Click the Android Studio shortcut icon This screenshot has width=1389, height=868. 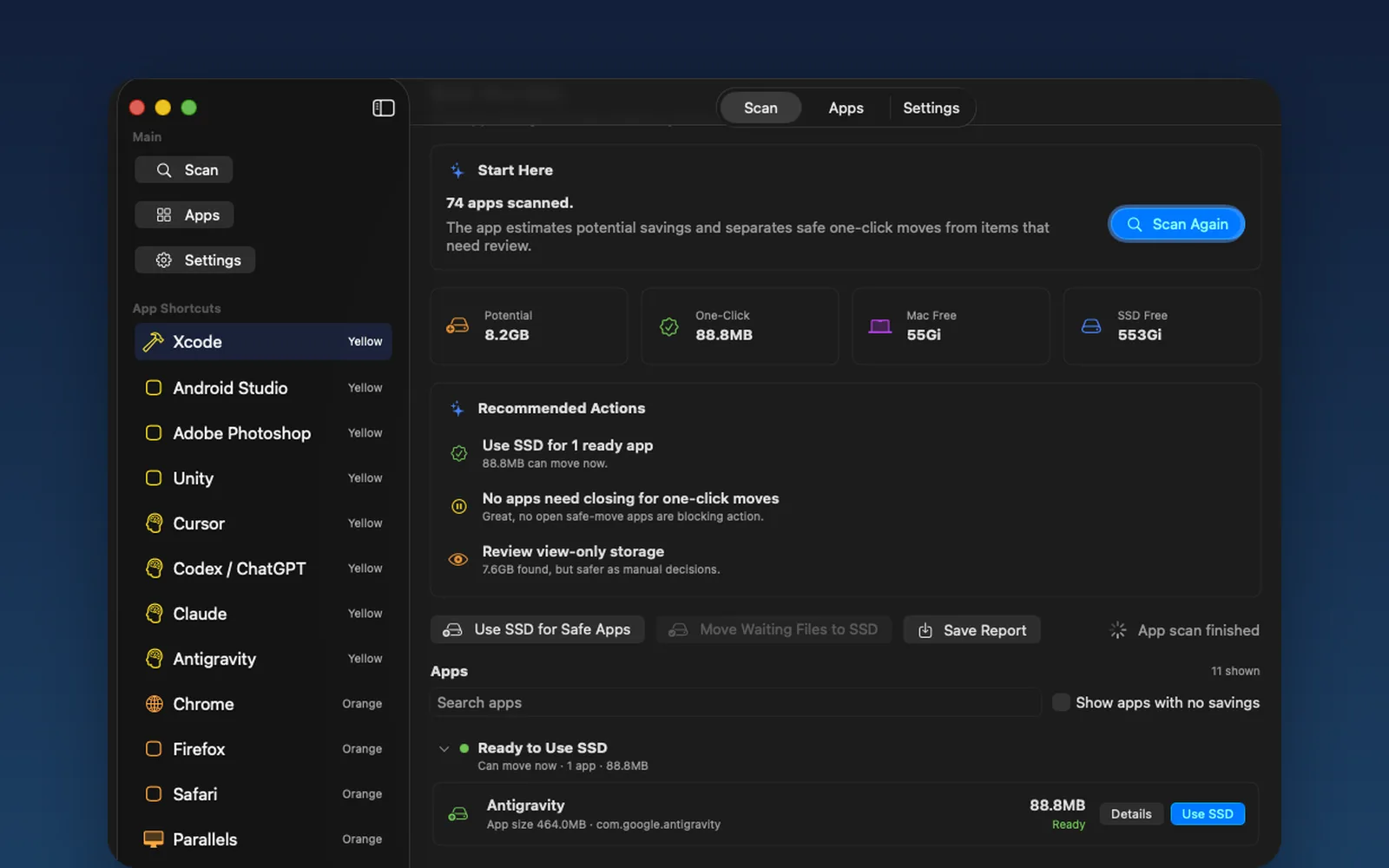coord(154,388)
